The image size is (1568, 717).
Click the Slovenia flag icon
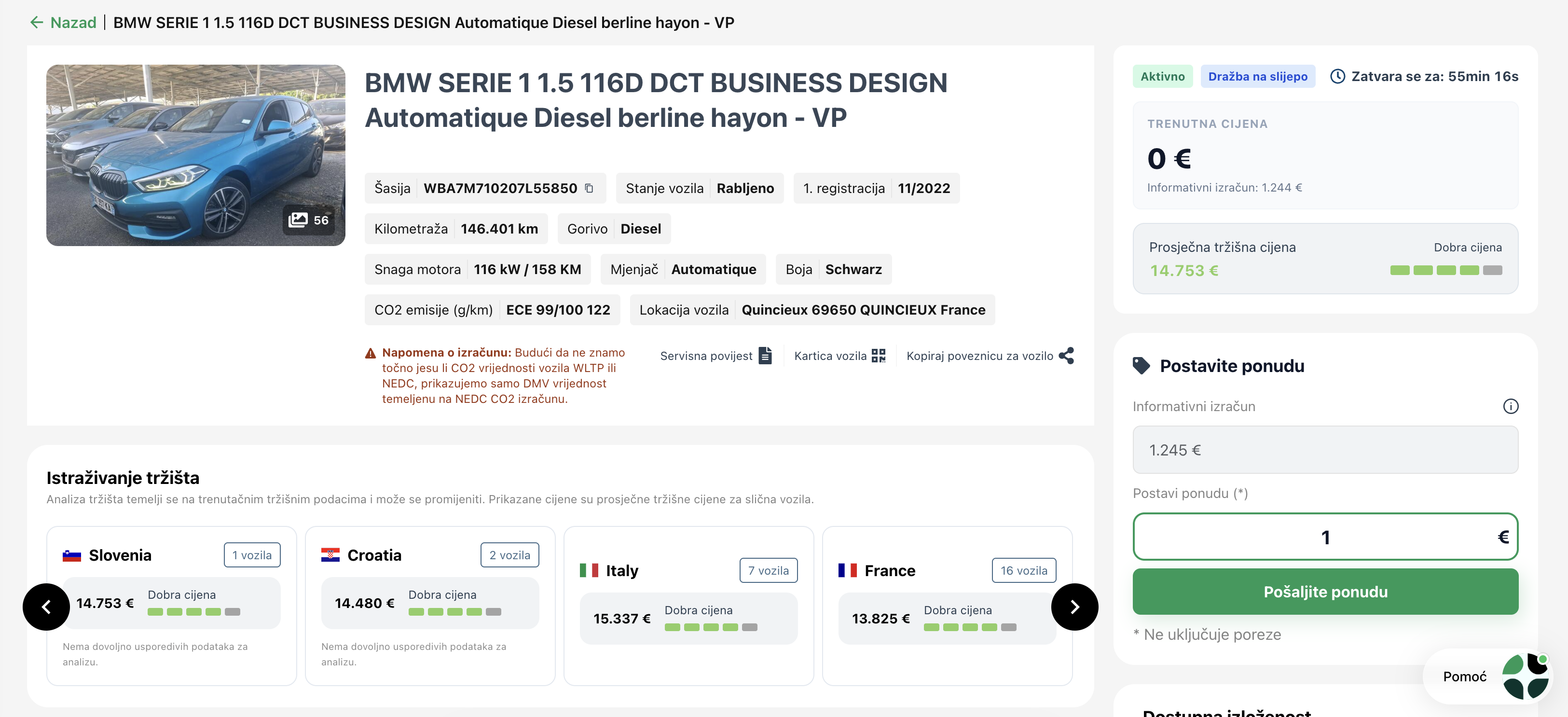[72, 556]
